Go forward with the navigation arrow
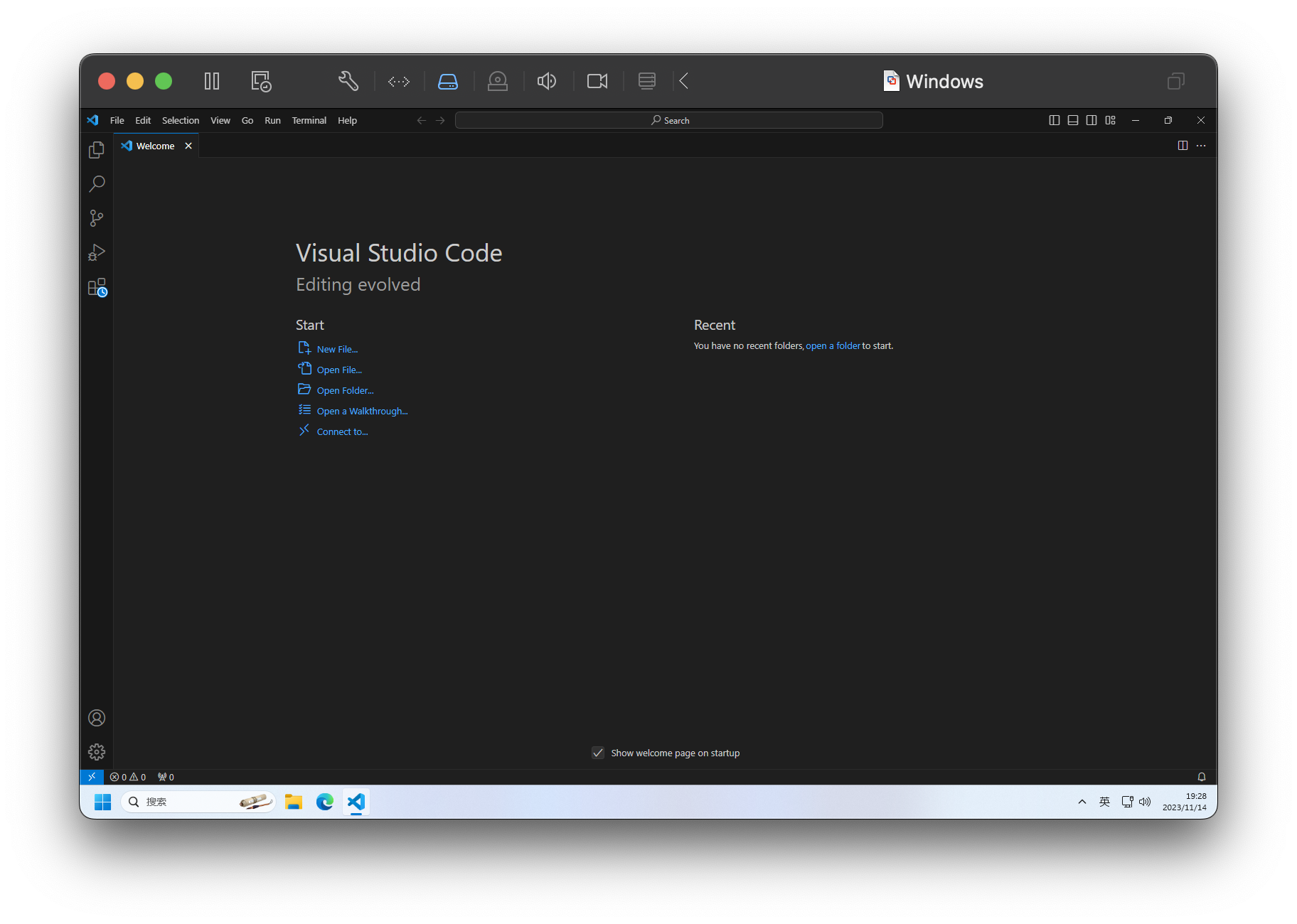Viewport: 1297px width, 924px height. click(440, 121)
